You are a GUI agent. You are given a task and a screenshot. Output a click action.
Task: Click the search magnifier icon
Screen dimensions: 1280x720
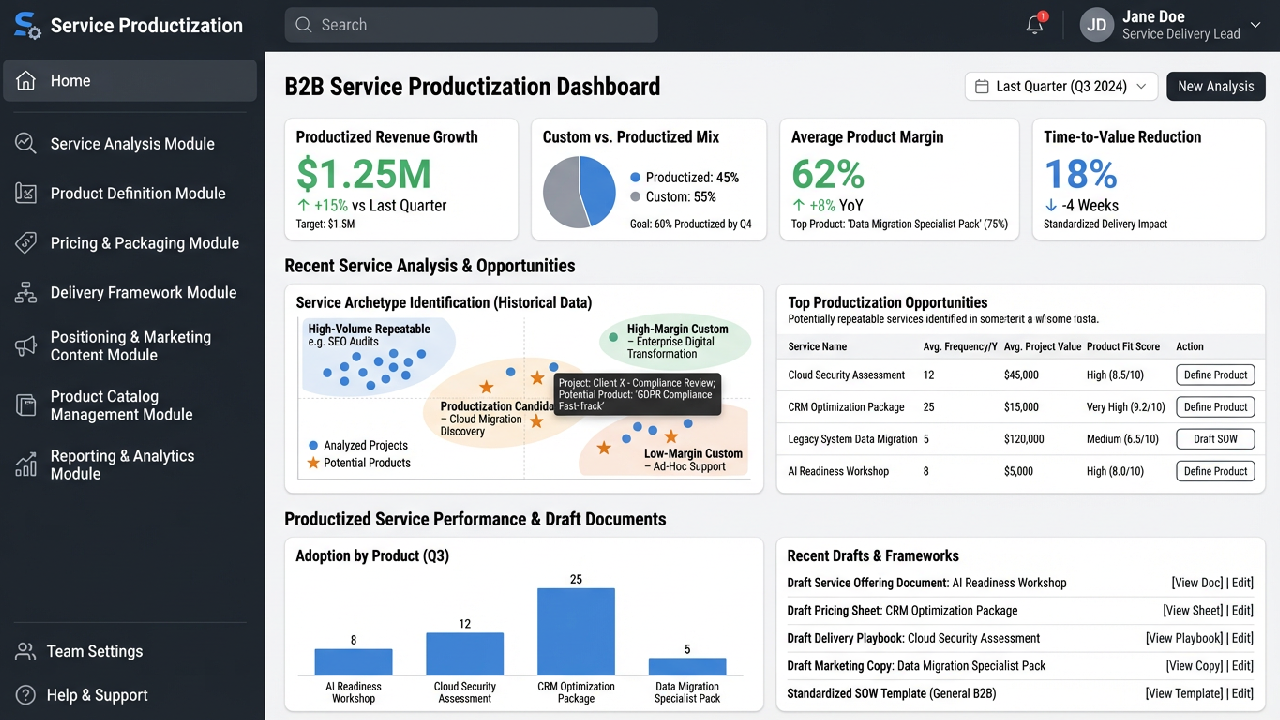pyautogui.click(x=303, y=25)
